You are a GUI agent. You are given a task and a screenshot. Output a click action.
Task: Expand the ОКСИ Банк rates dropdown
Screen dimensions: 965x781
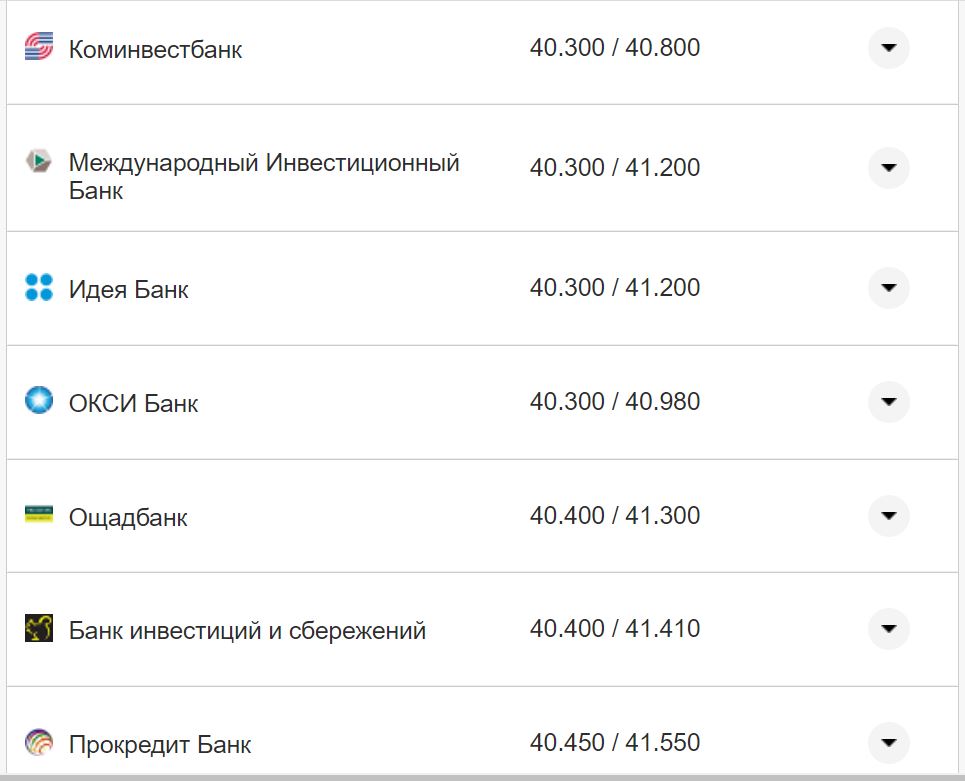point(888,402)
